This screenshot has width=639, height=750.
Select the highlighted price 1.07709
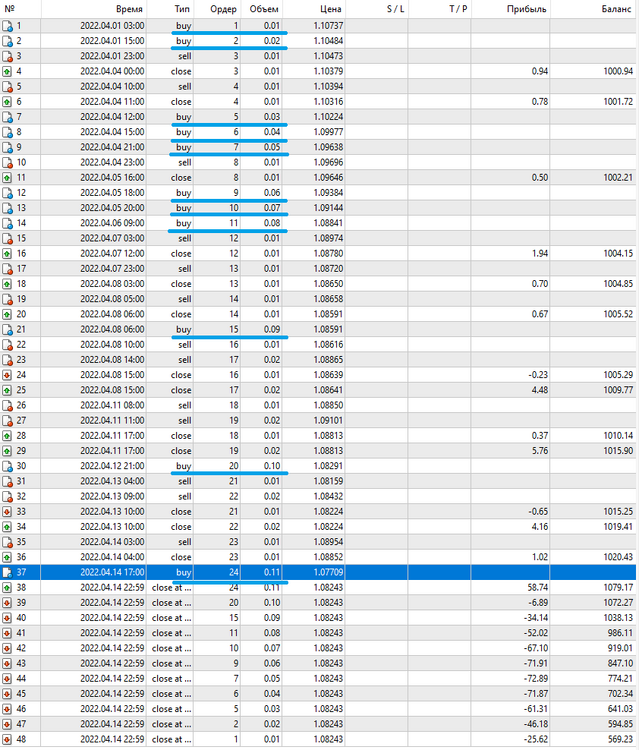pyautogui.click(x=328, y=573)
